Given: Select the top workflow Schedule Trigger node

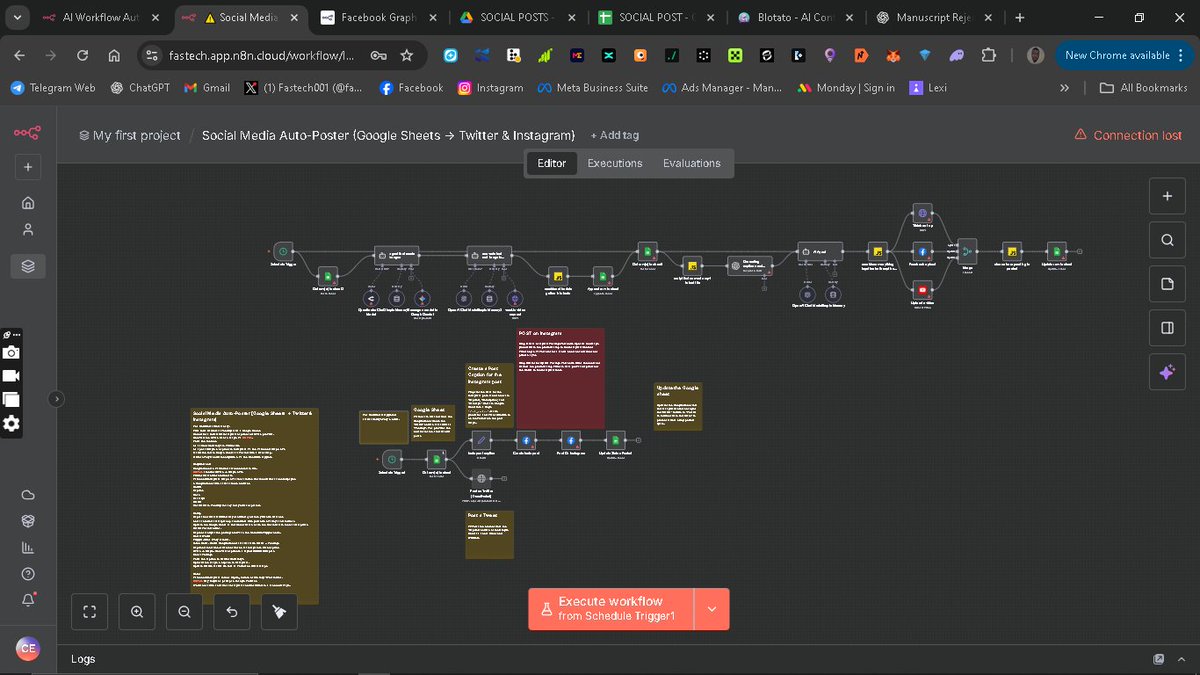Looking at the screenshot, I should click(x=283, y=251).
